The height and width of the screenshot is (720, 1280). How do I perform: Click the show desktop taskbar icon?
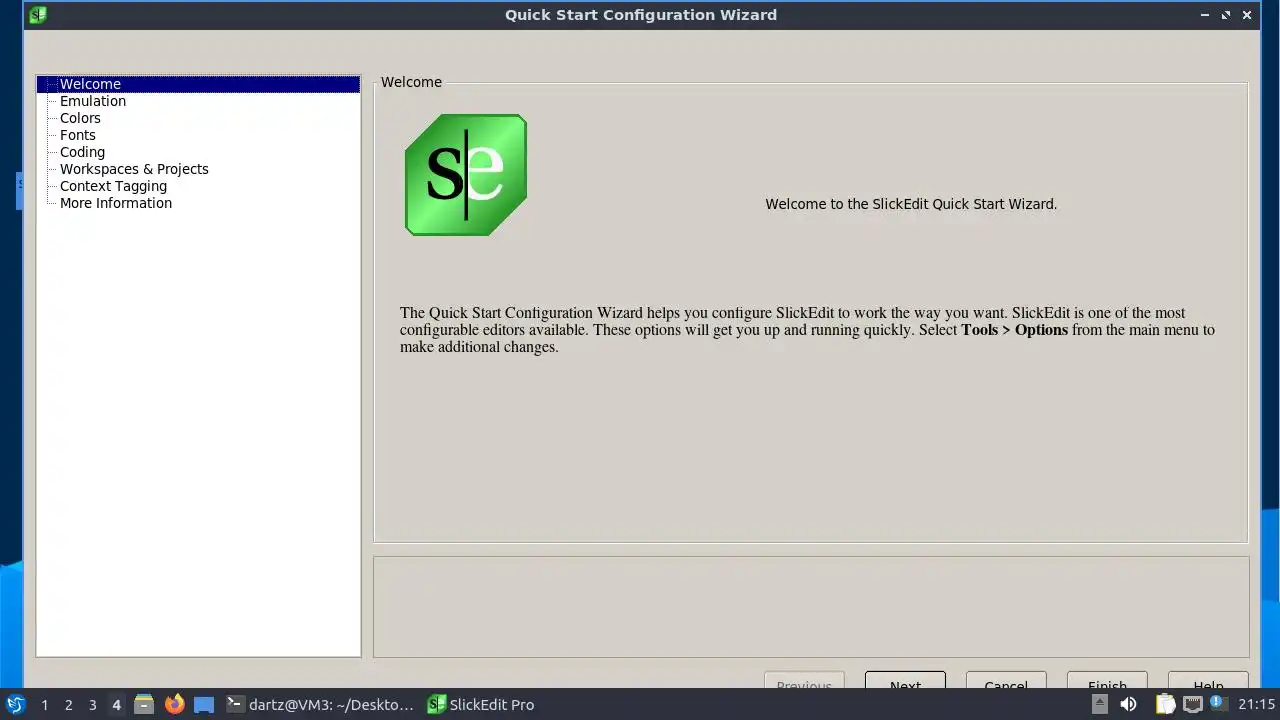(x=204, y=704)
